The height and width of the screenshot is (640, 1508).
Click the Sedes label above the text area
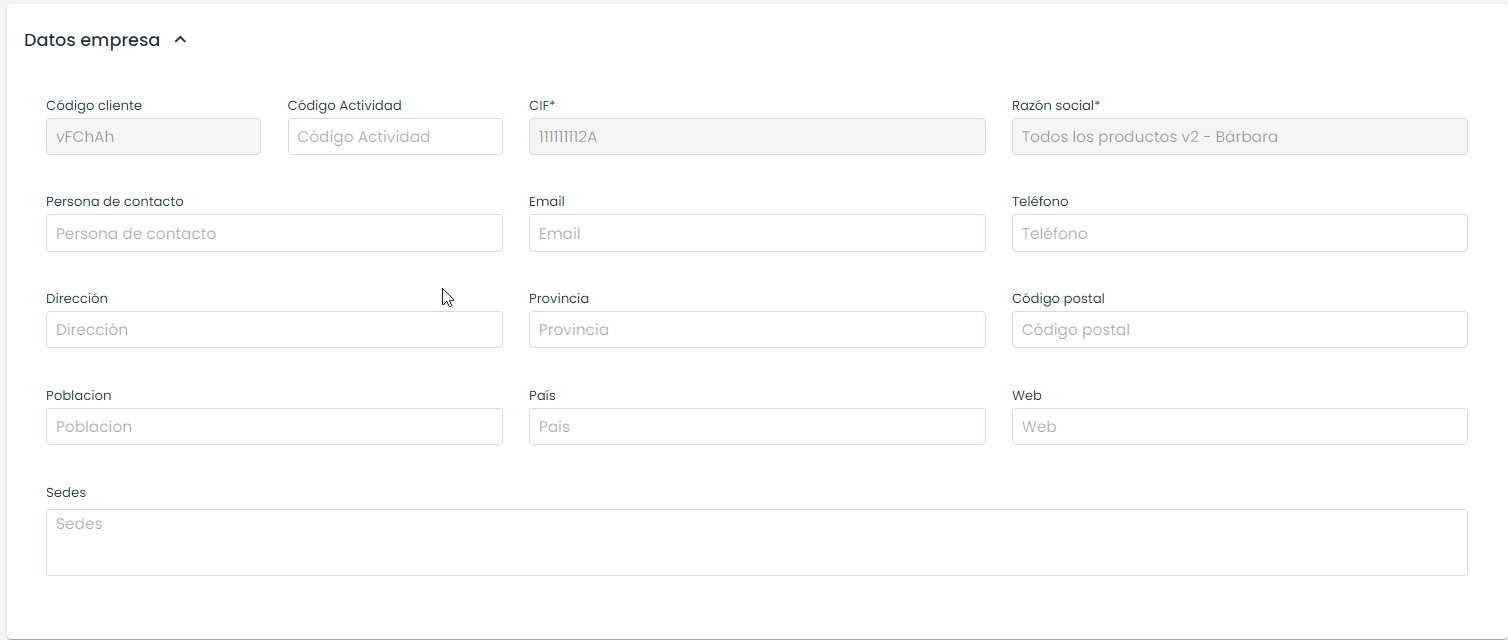(x=66, y=493)
